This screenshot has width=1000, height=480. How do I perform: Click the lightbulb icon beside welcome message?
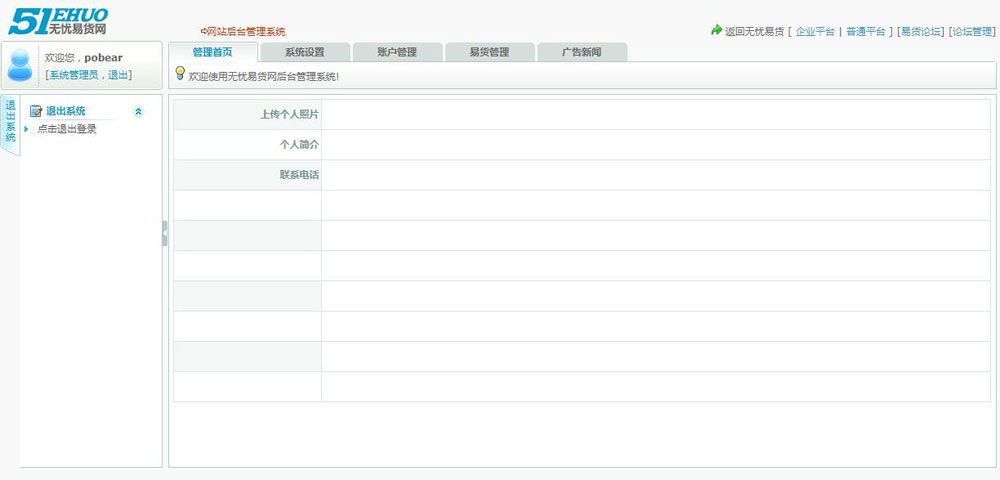click(180, 73)
